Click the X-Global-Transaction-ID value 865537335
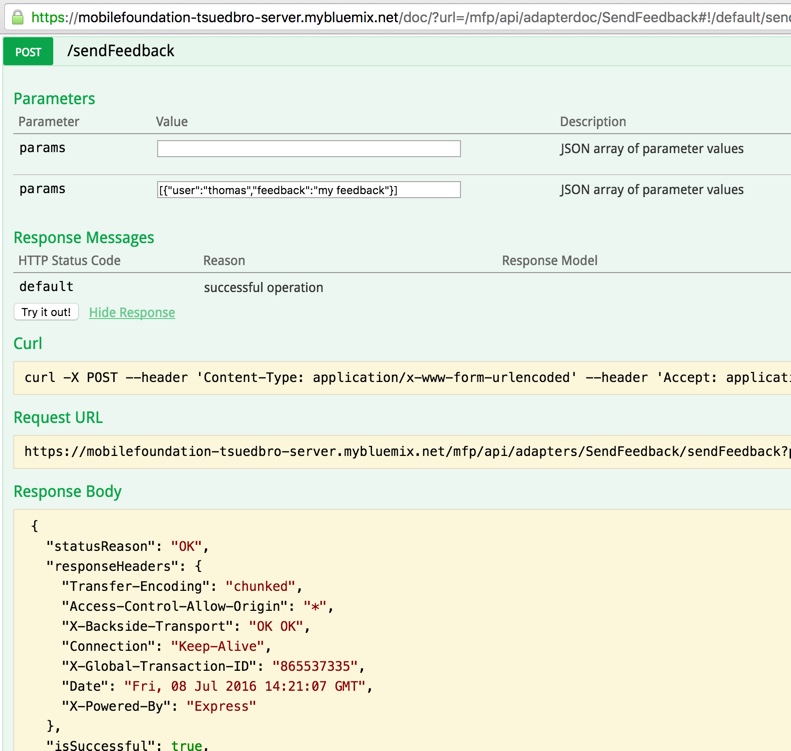 (x=327, y=666)
